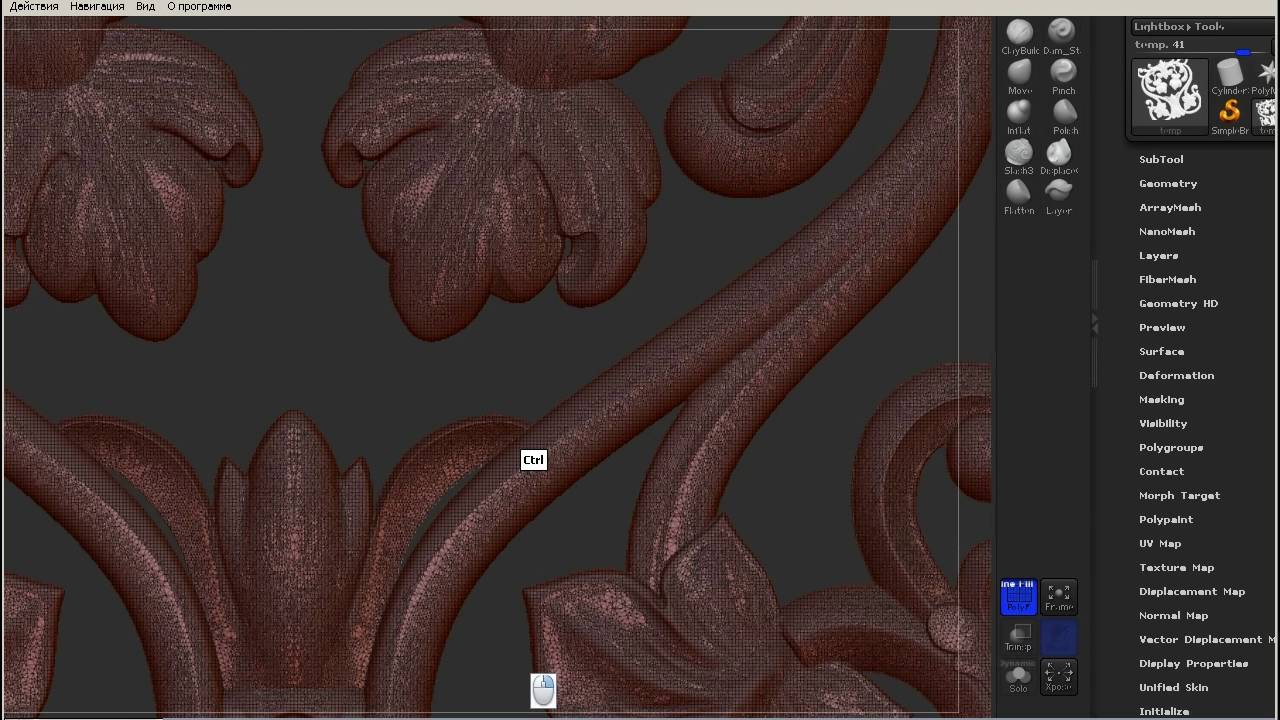Viewport: 1280px width, 720px height.
Task: Select the Flatten brush
Action: tap(1019, 197)
